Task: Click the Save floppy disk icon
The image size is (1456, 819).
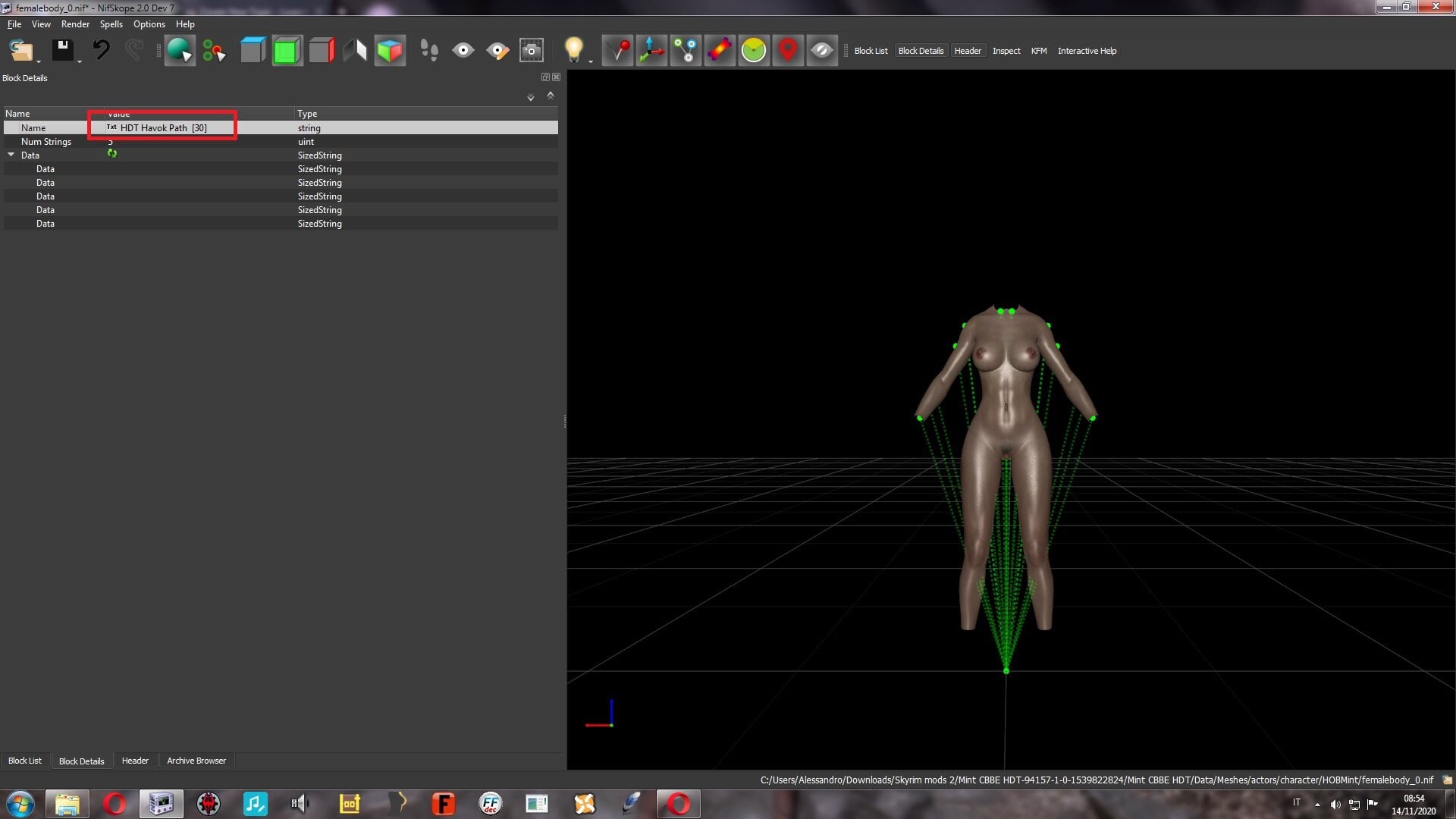Action: (63, 51)
